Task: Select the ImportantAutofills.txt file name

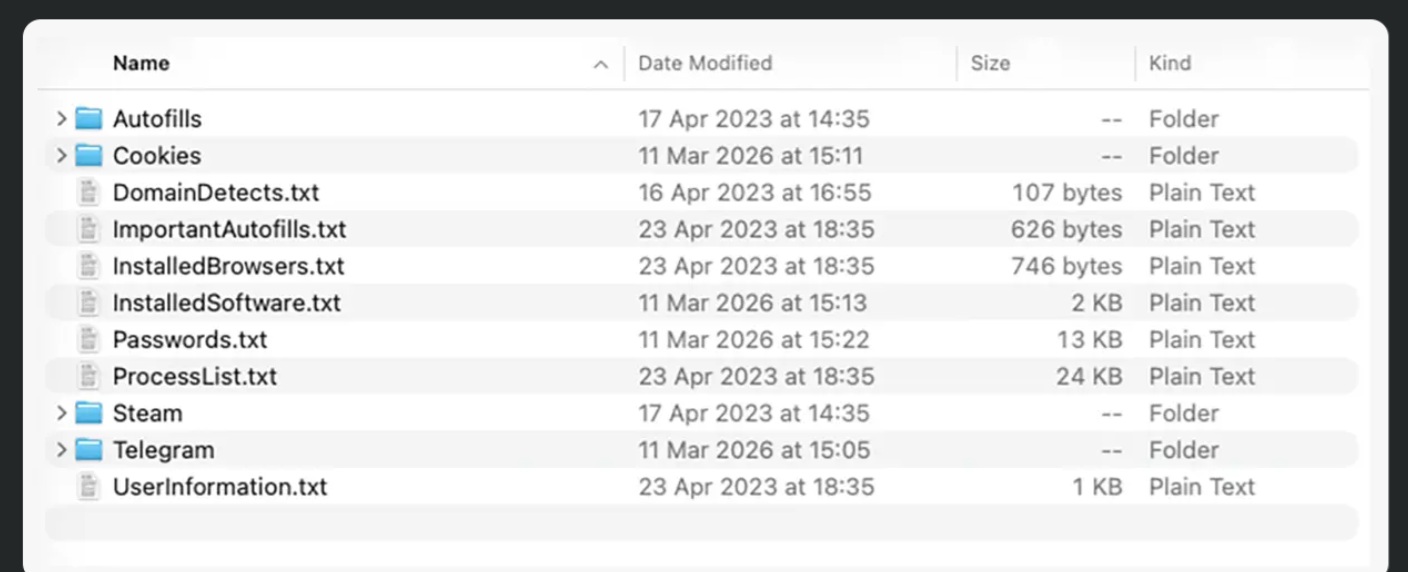Action: 229,230
